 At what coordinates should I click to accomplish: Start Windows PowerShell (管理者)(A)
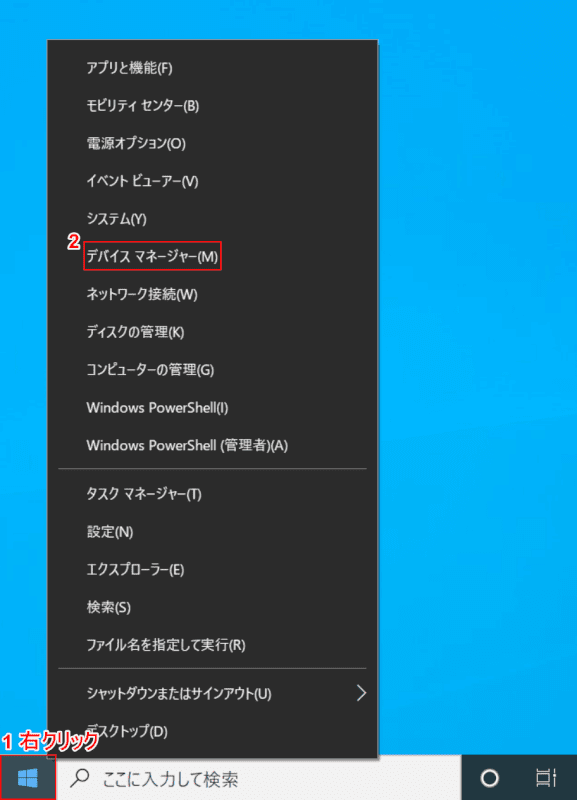(212, 445)
